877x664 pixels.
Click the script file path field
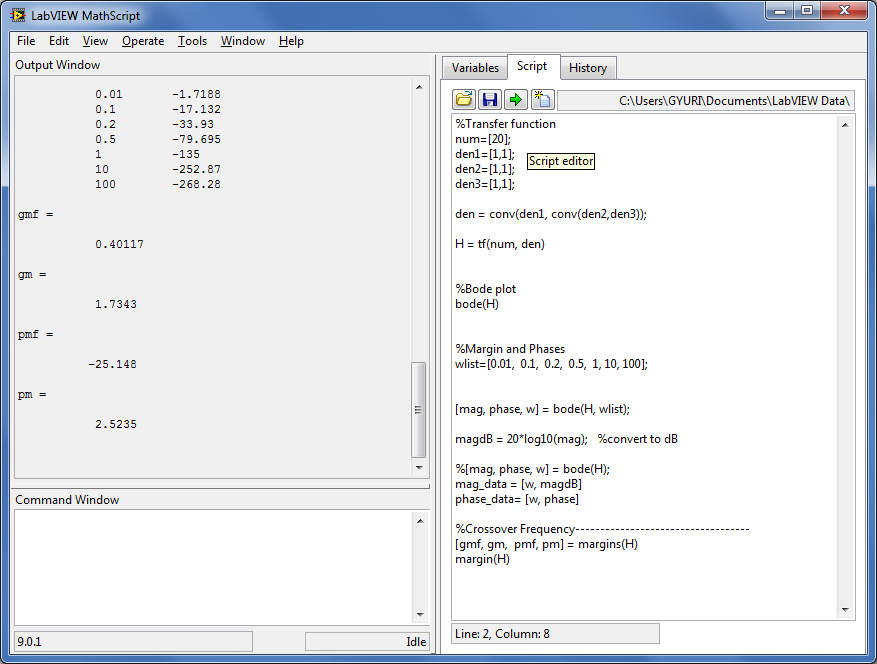point(706,101)
